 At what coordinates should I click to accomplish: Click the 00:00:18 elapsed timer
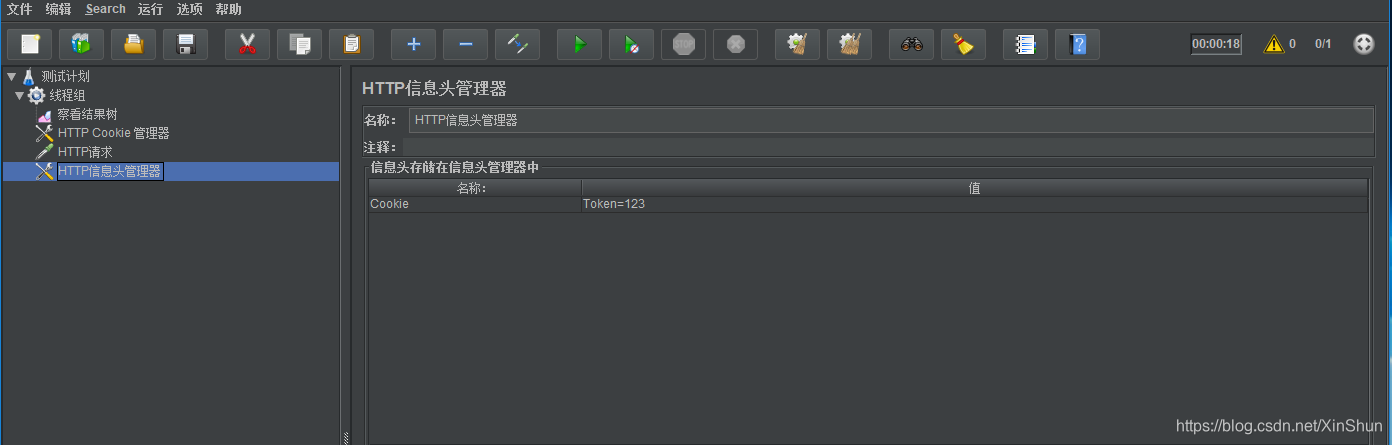coord(1216,44)
